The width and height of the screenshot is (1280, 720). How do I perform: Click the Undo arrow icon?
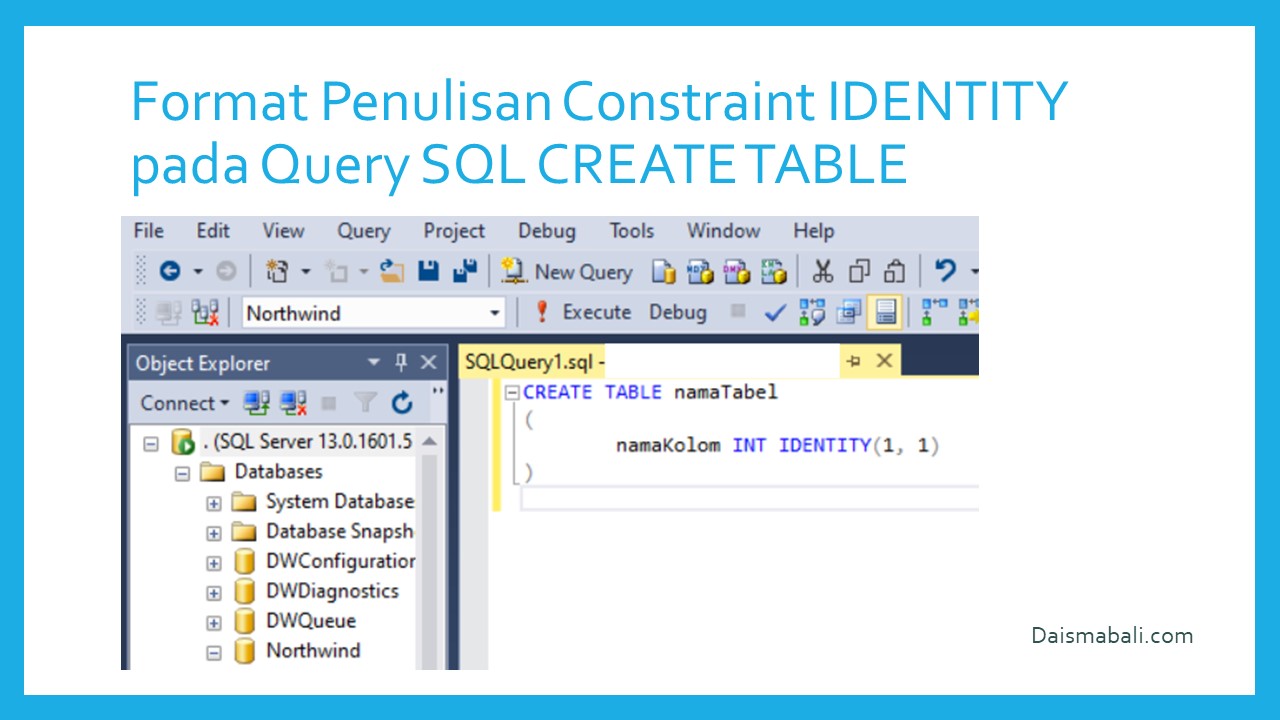coord(945,271)
